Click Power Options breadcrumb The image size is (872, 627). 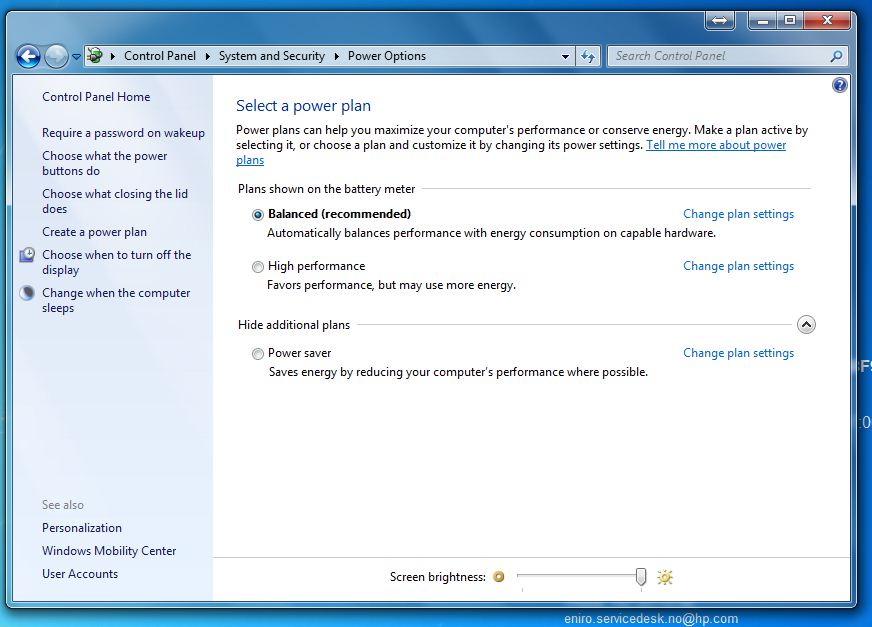click(x=387, y=56)
